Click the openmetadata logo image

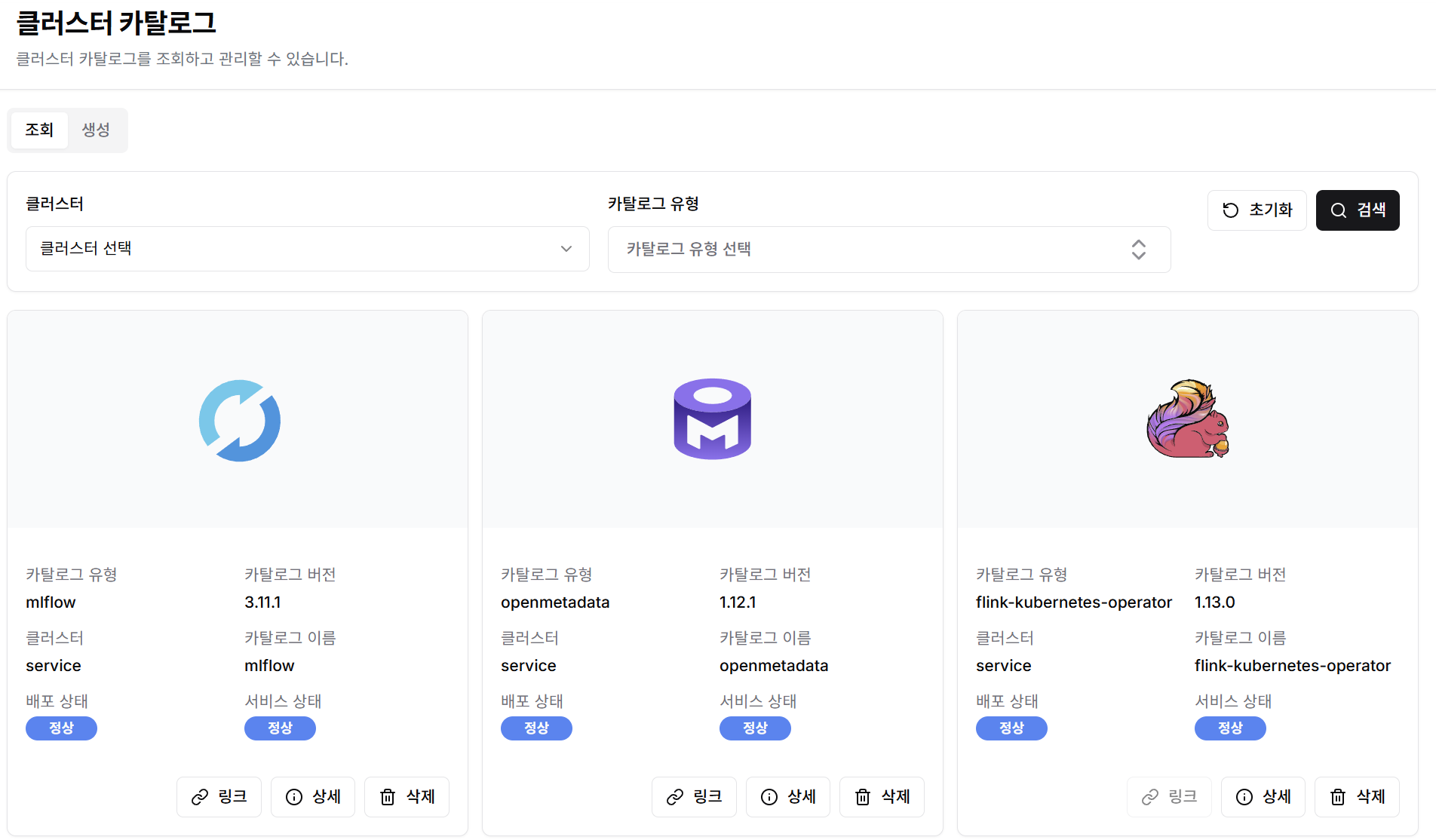tap(713, 419)
